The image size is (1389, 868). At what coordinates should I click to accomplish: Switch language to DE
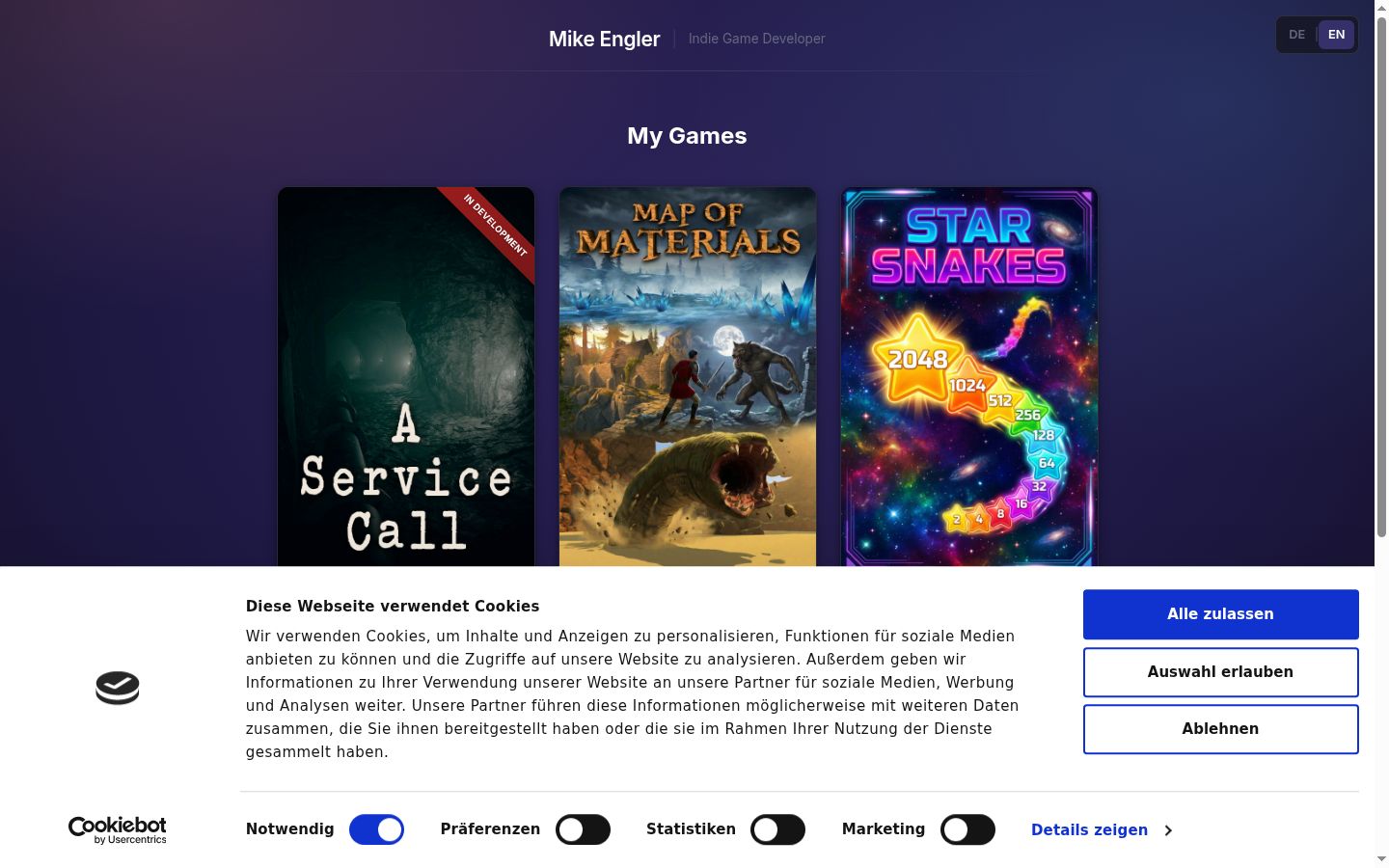coord(1297,35)
